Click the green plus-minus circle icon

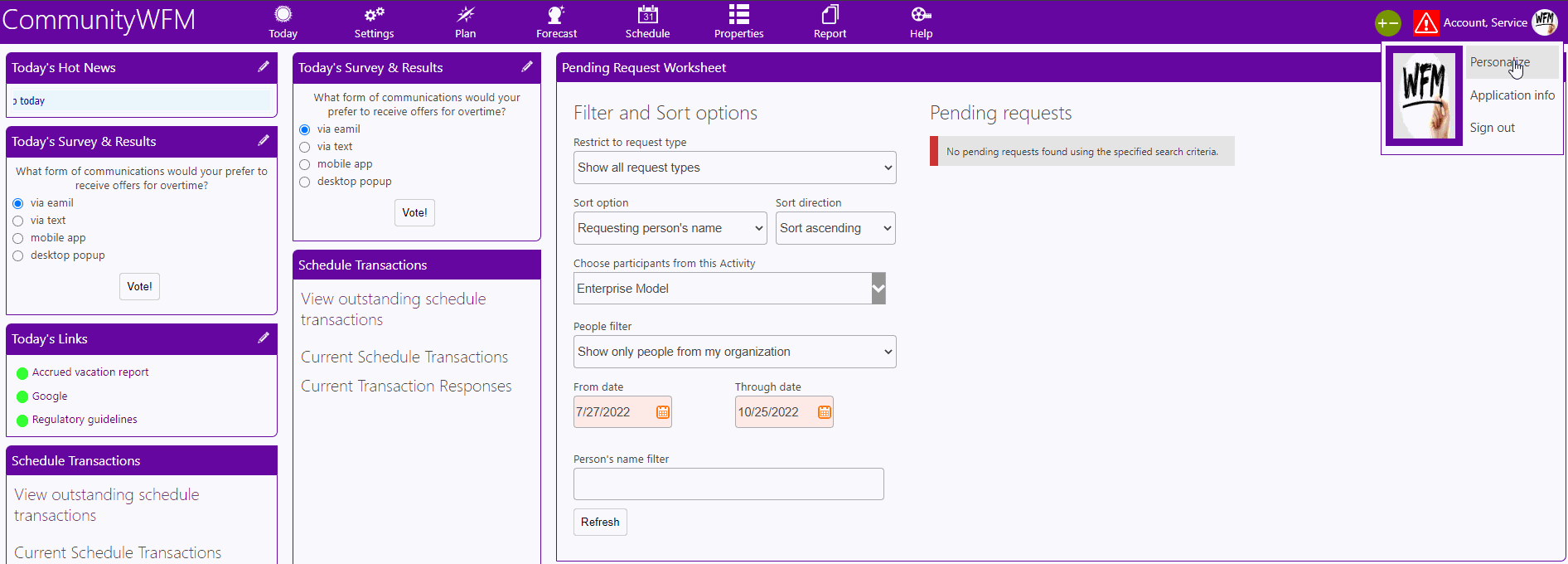coord(1388,23)
